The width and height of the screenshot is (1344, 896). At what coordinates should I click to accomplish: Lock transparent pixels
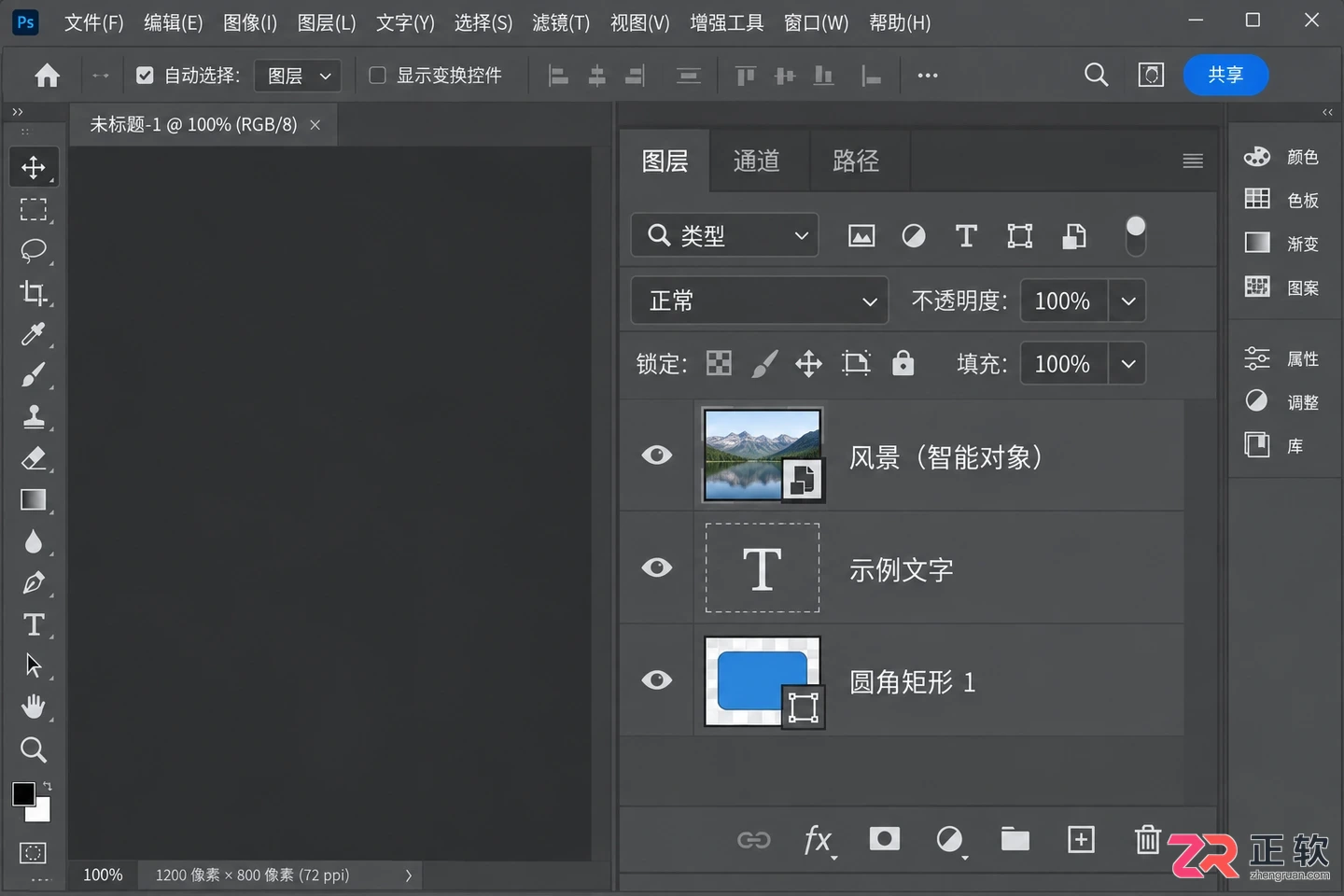[x=719, y=363]
